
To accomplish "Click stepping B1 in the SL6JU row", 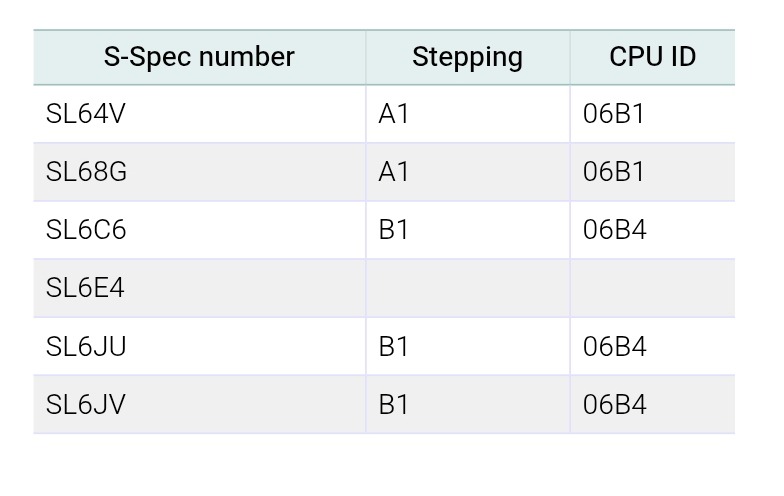I will 394,346.
